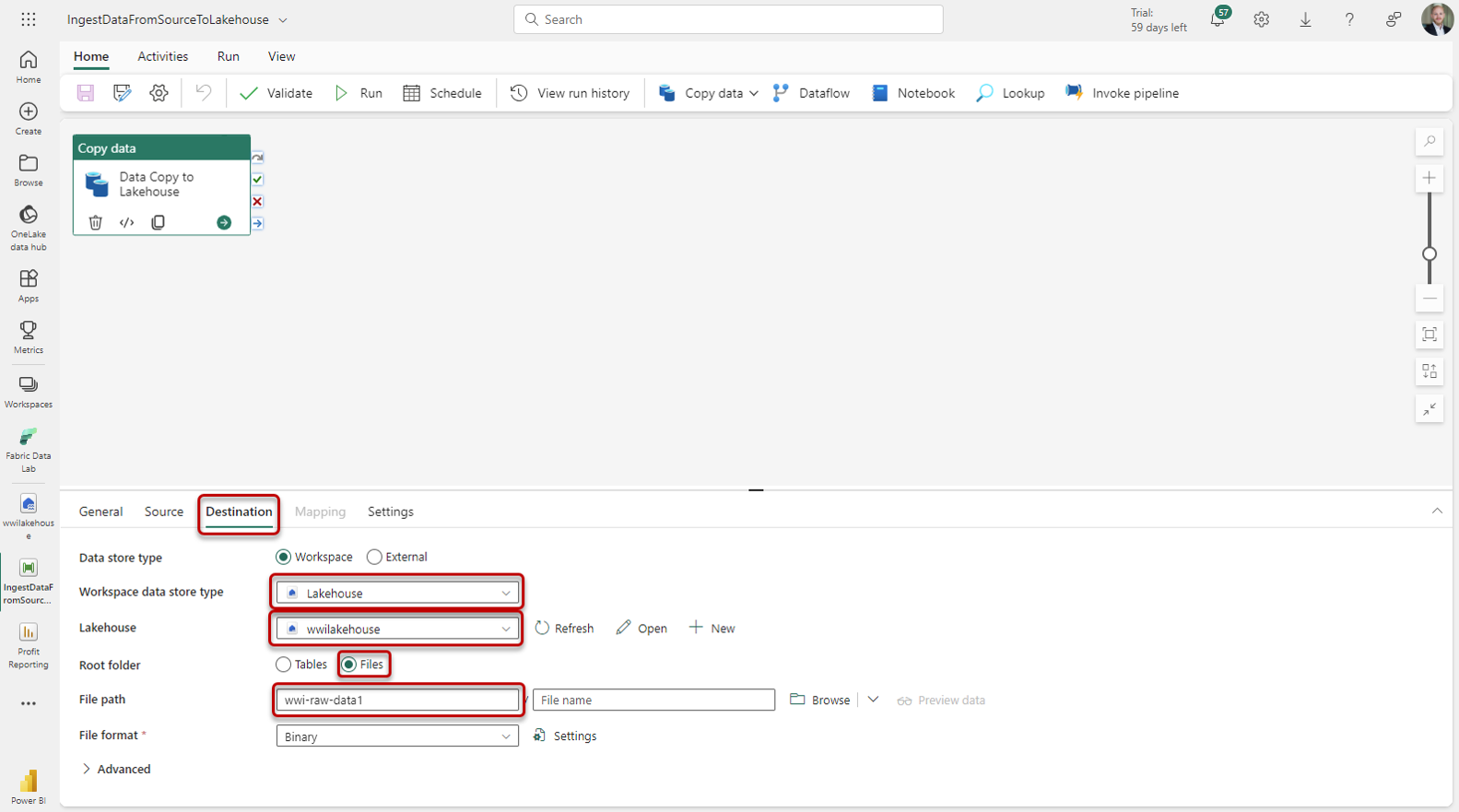View code of the Copy data activity
1459x812 pixels.
click(x=127, y=222)
